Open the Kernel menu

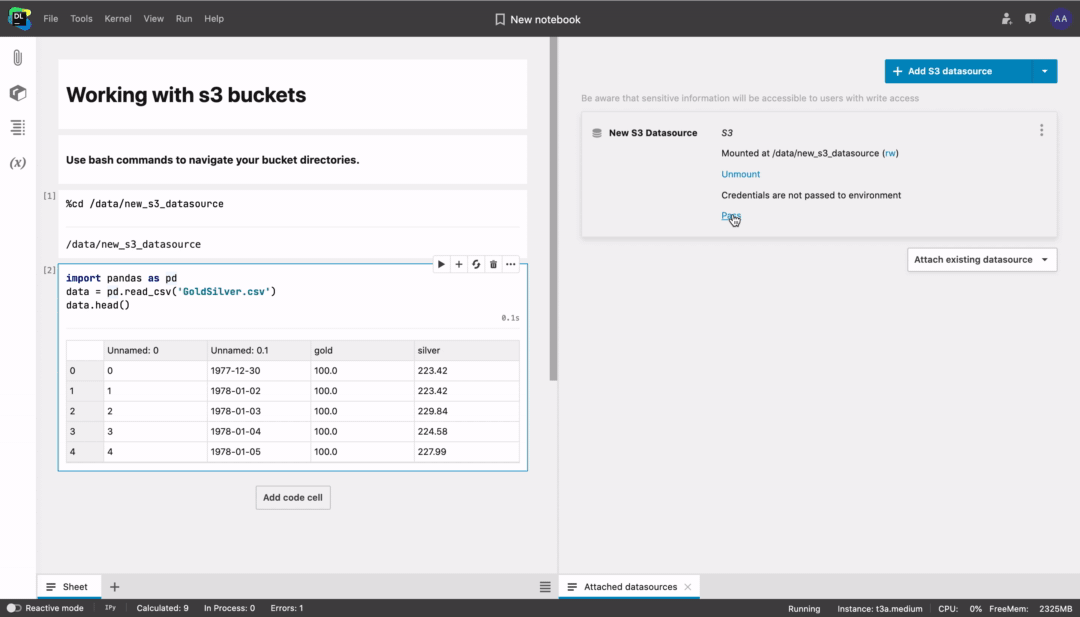tap(117, 18)
